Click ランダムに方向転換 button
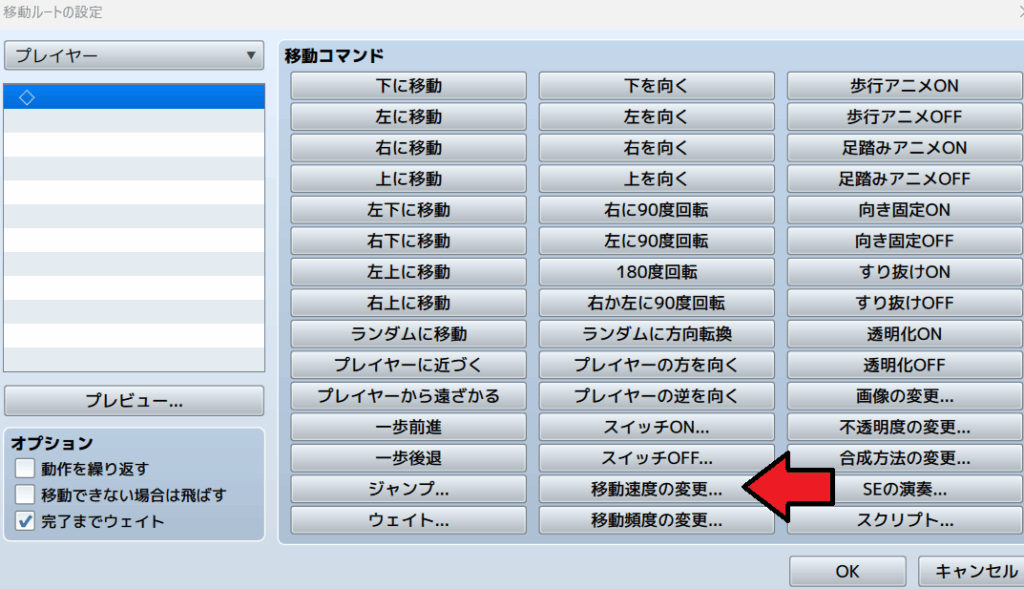This screenshot has height=589, width=1024. coord(657,334)
